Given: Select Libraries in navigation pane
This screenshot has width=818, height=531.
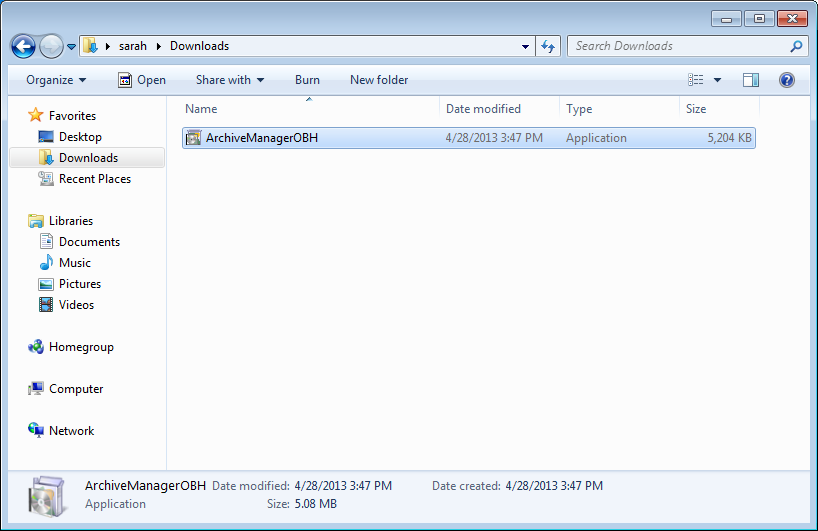Looking at the screenshot, I should (71, 221).
